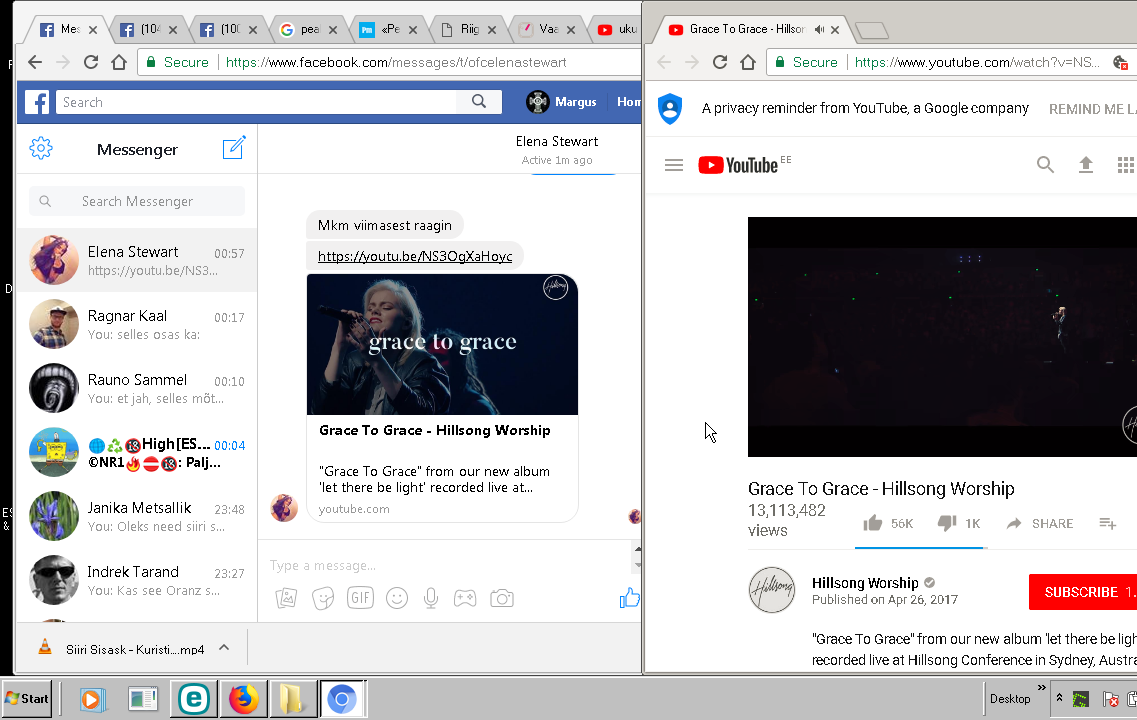This screenshot has height=720, width=1137.
Task: Switch to the Google 'pea' tab
Action: (309, 29)
